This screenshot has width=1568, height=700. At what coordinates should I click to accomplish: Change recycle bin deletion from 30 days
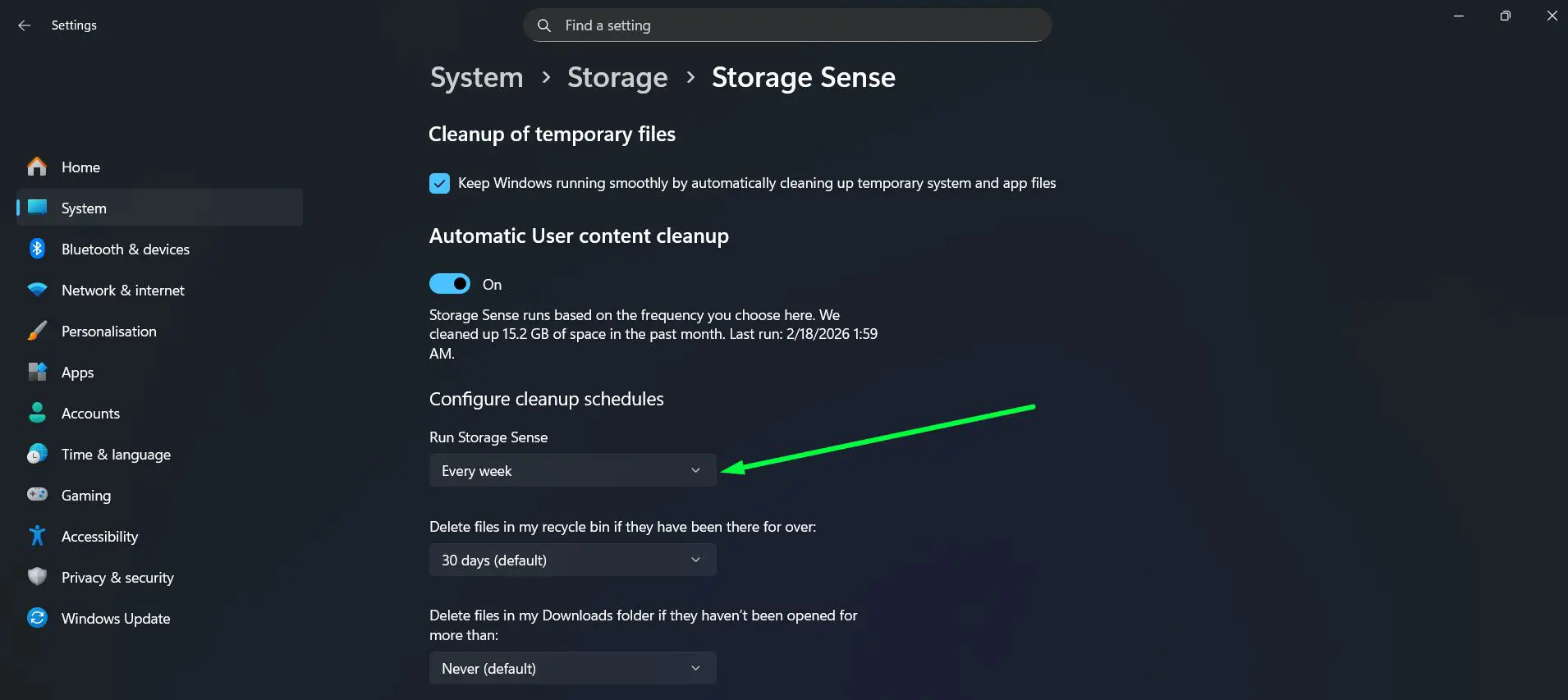pyautogui.click(x=571, y=560)
